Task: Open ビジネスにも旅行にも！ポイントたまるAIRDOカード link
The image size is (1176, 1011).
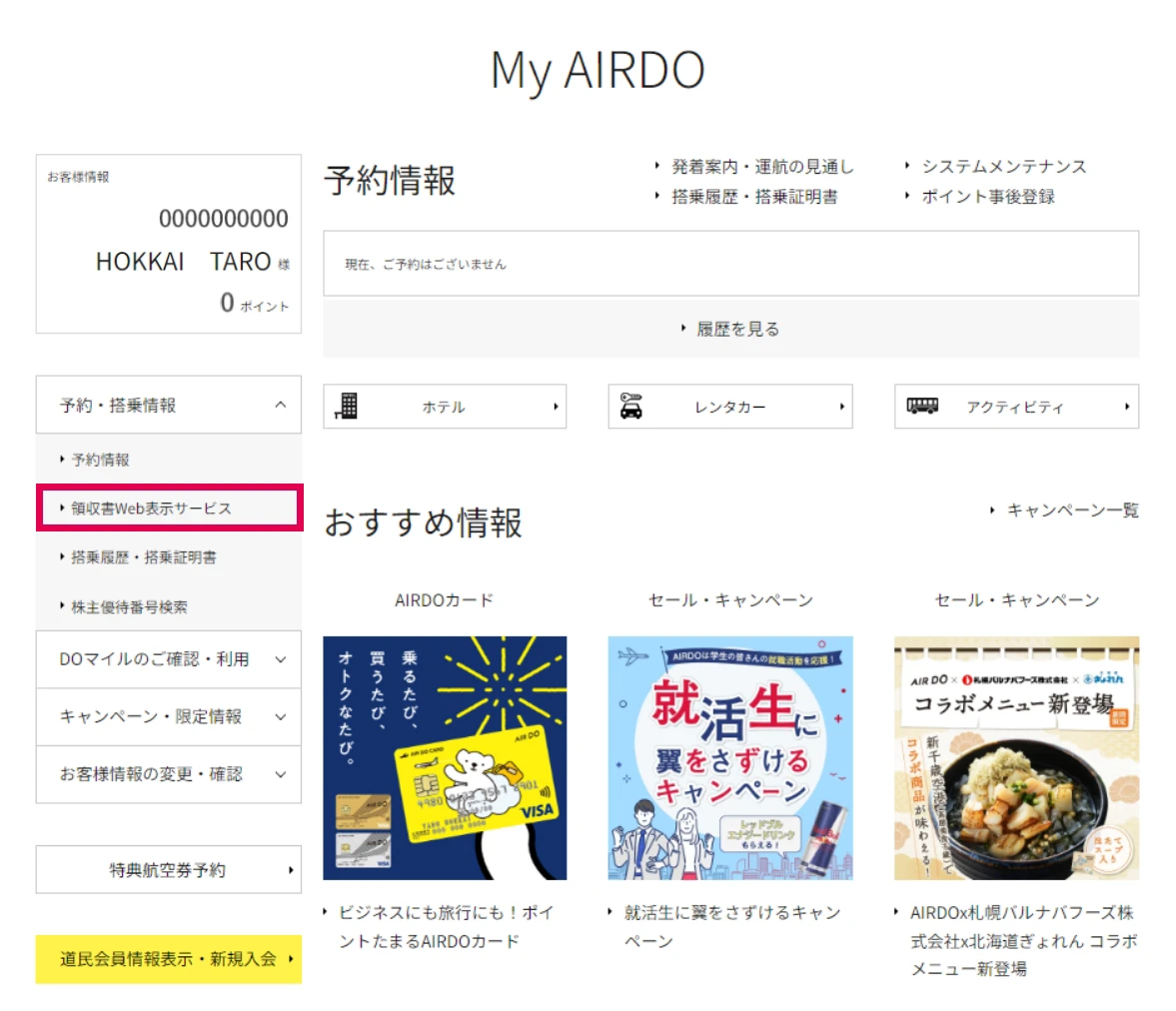Action: point(446,926)
